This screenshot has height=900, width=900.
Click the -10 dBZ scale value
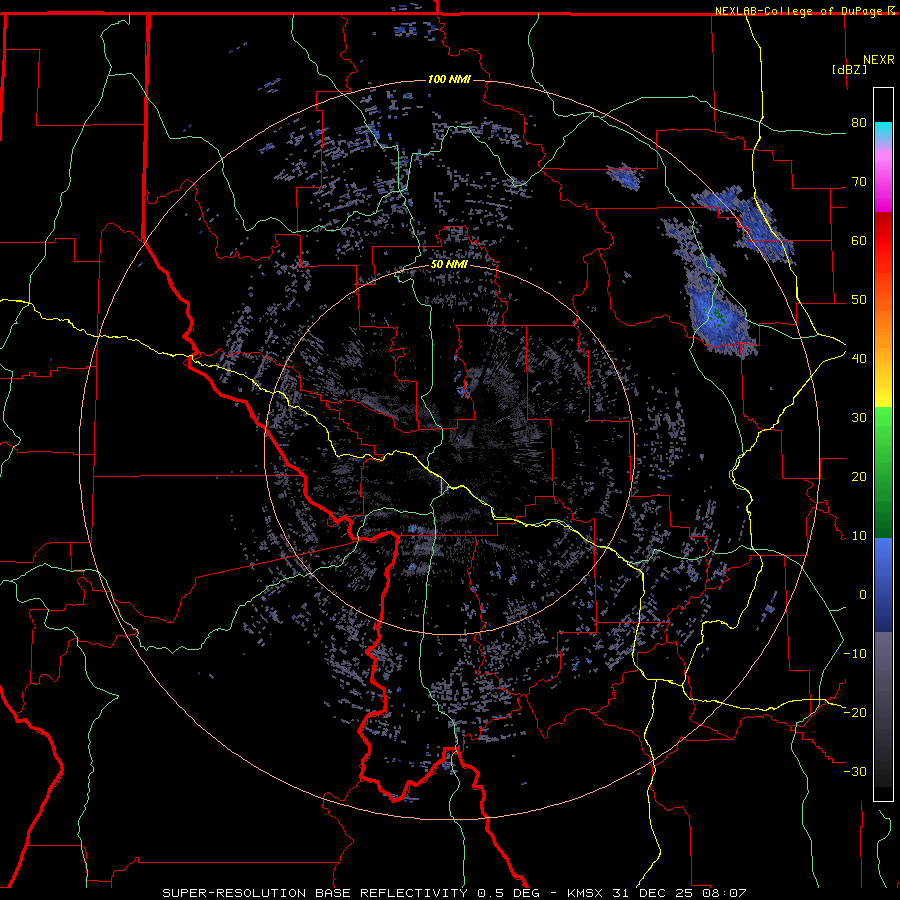855,653
